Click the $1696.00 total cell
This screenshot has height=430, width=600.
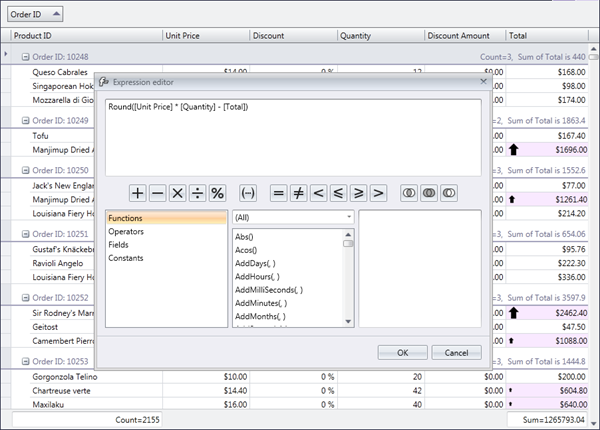547,150
